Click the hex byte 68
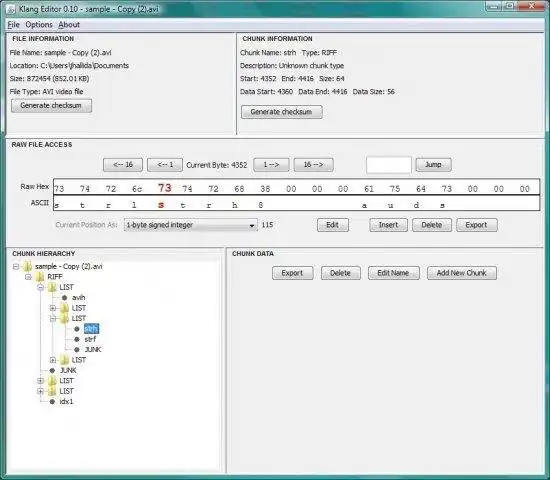550x480 pixels. coord(239,189)
